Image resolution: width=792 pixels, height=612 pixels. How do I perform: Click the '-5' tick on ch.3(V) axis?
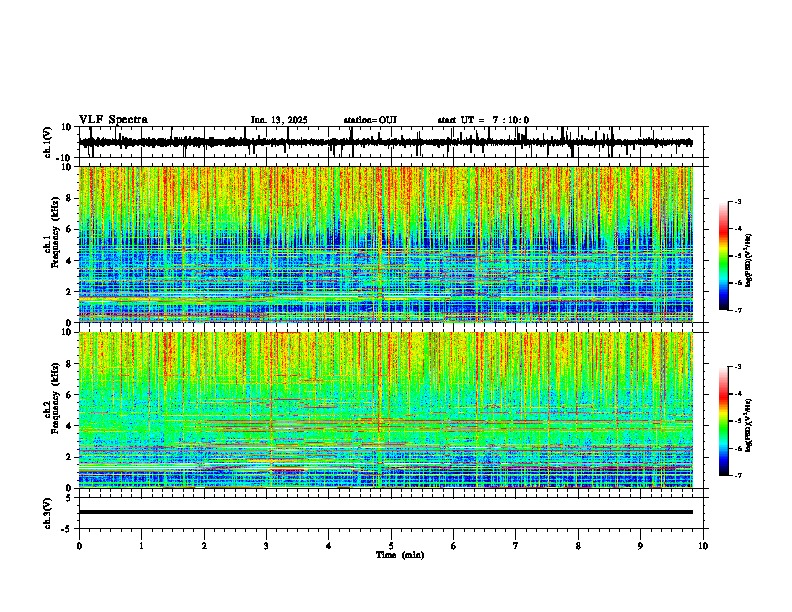pyautogui.click(x=67, y=529)
